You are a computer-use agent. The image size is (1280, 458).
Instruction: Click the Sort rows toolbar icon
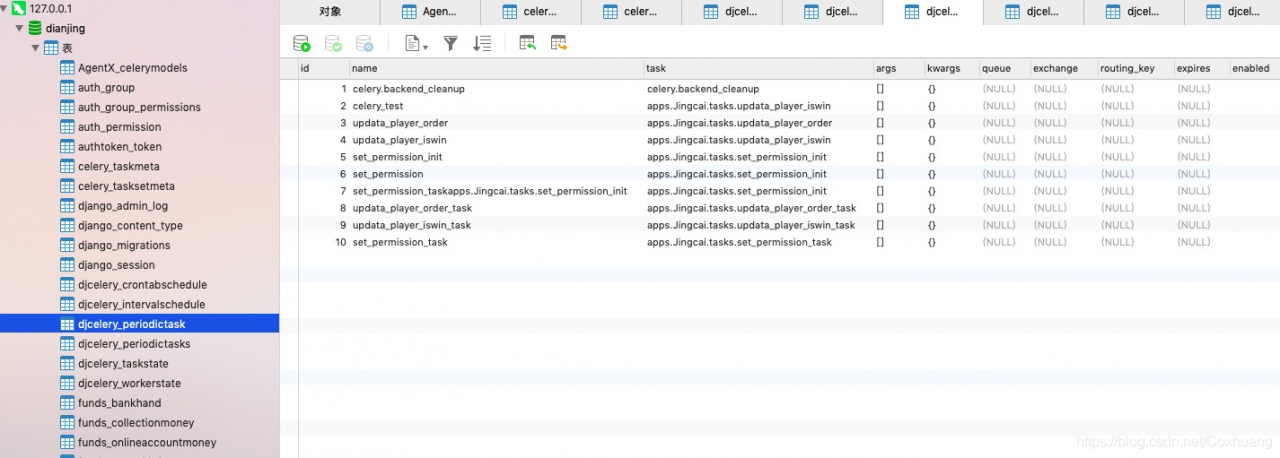[482, 43]
